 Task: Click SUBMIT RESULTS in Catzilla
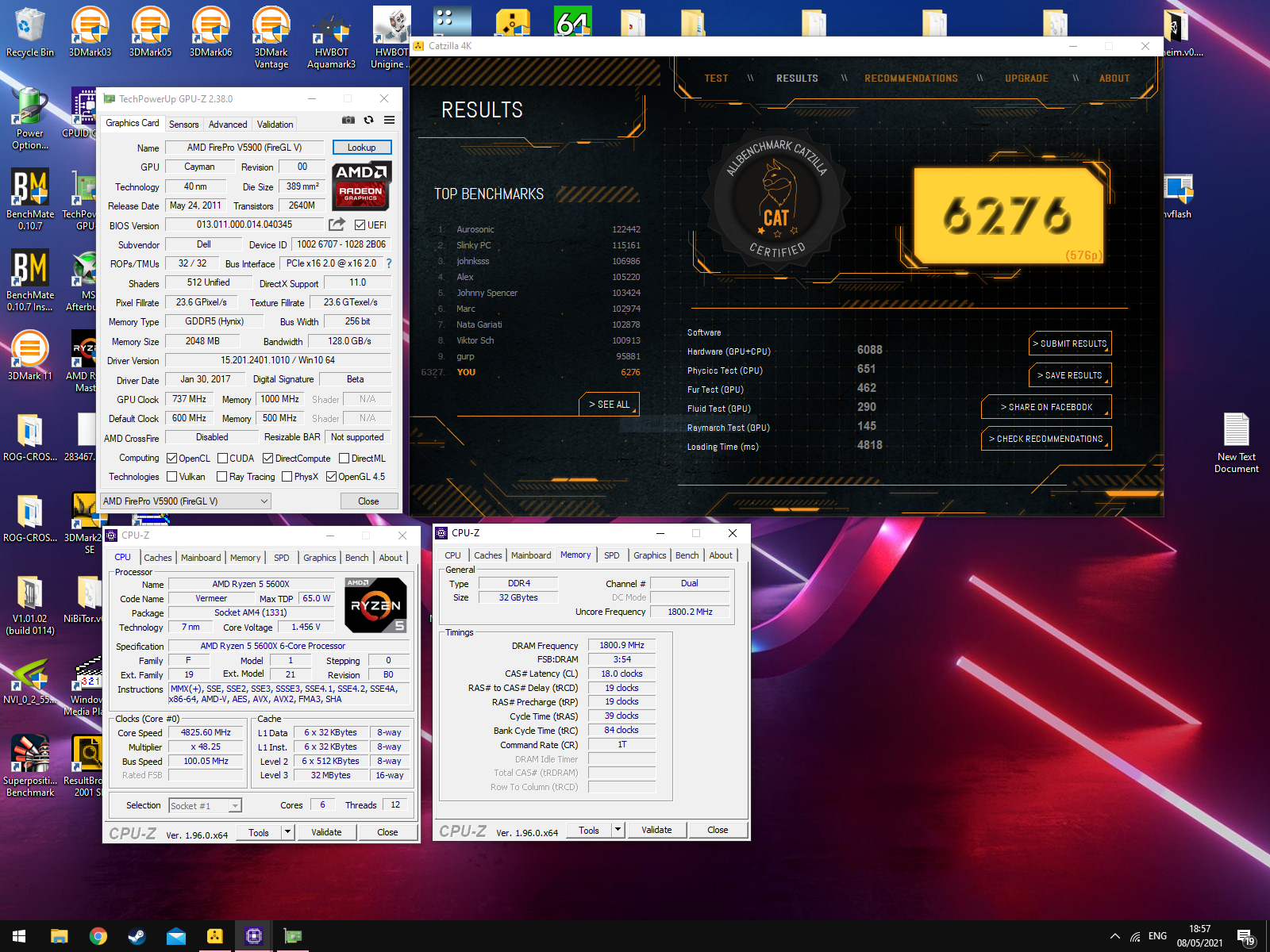1070,344
